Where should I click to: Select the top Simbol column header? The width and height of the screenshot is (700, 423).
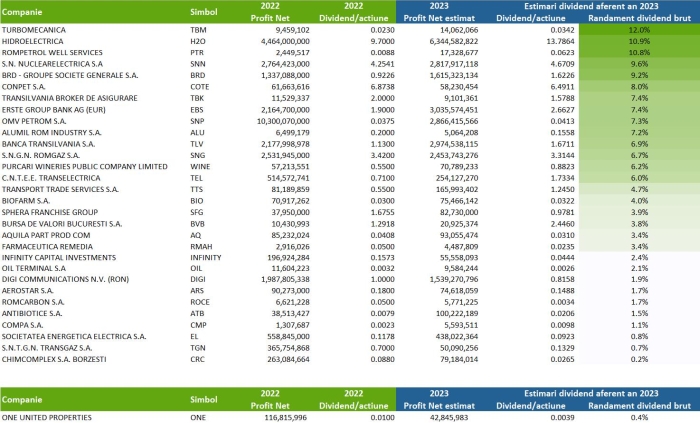pyautogui.click(x=204, y=12)
